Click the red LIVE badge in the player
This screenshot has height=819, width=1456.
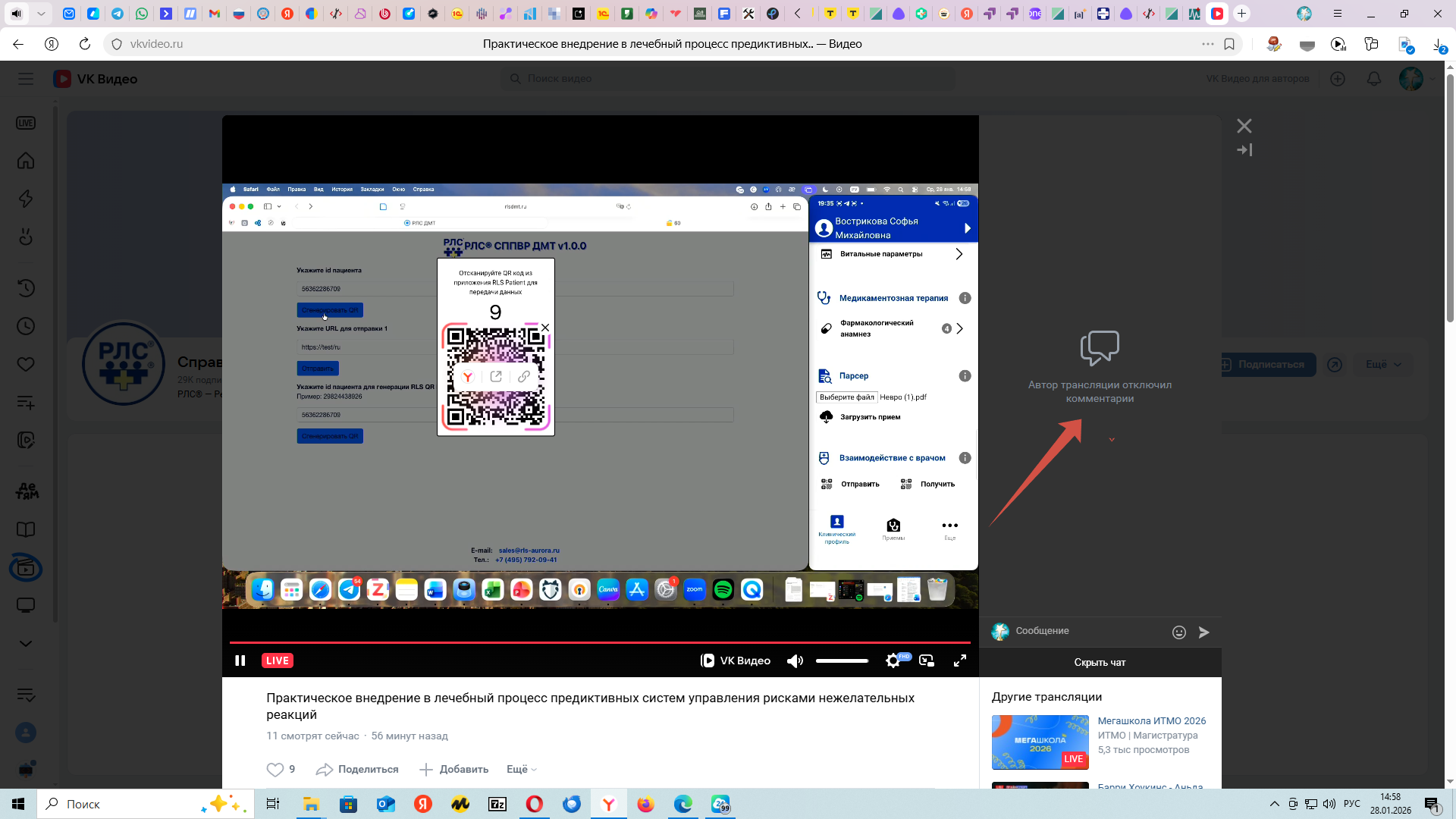click(x=278, y=661)
